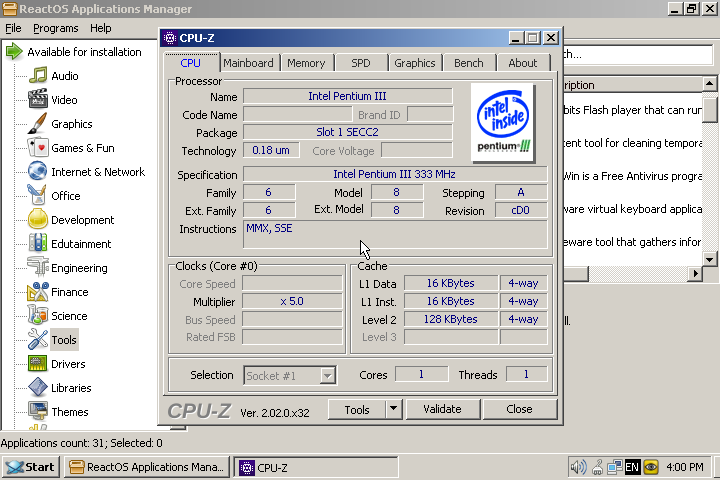Open the Socket #1 selection dropdown
Viewport: 720px width, 480px height.
(327, 376)
